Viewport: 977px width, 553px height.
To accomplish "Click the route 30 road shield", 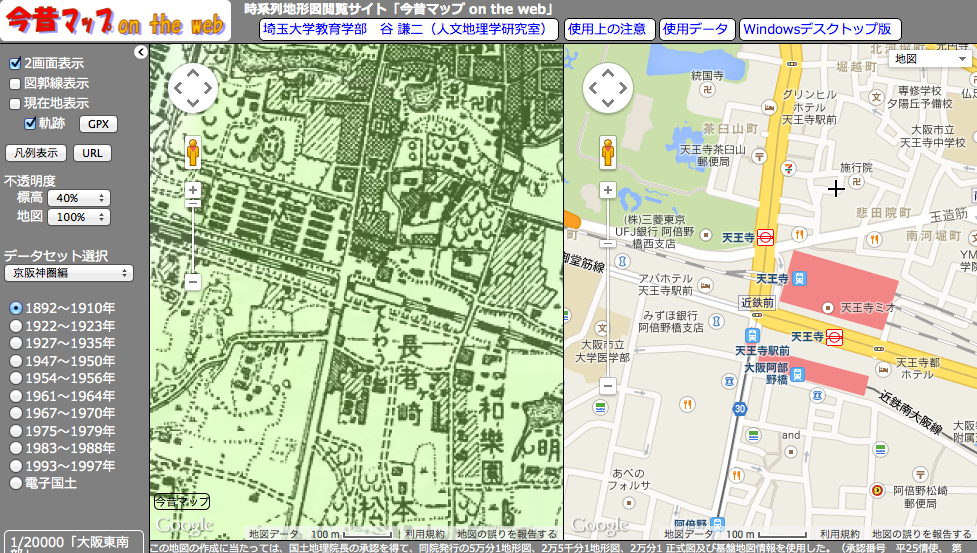I will pos(740,409).
